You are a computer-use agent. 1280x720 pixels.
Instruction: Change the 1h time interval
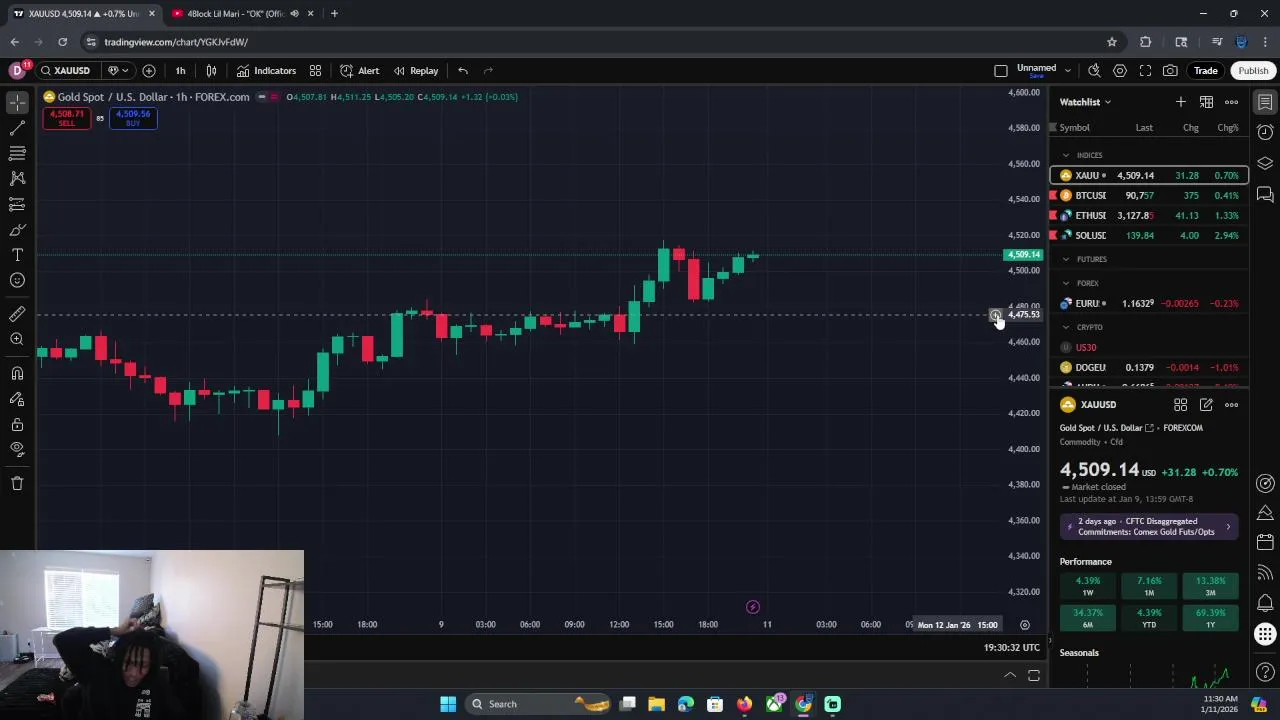(x=180, y=71)
